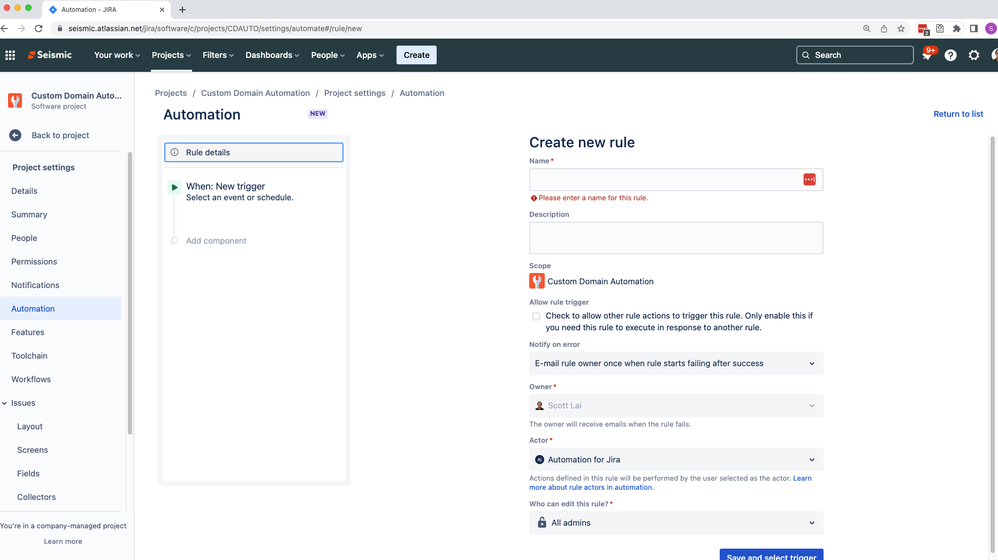Viewport: 998px width, 560px height.
Task: Open the Apps dropdown menu
Action: click(x=370, y=55)
